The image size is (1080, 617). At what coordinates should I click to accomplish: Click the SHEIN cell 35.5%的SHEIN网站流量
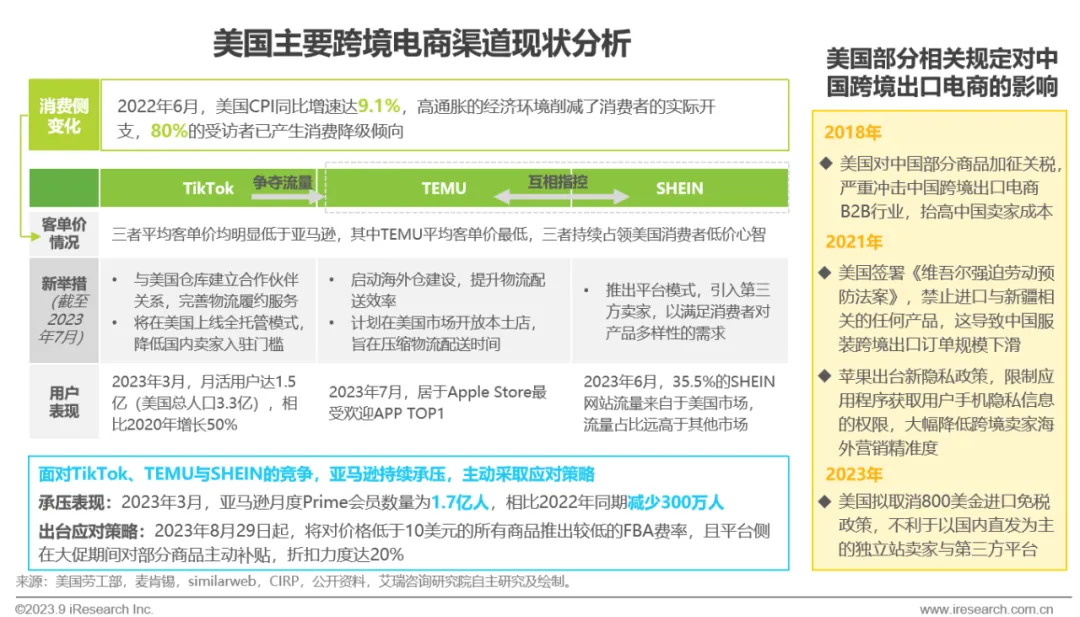click(679, 403)
